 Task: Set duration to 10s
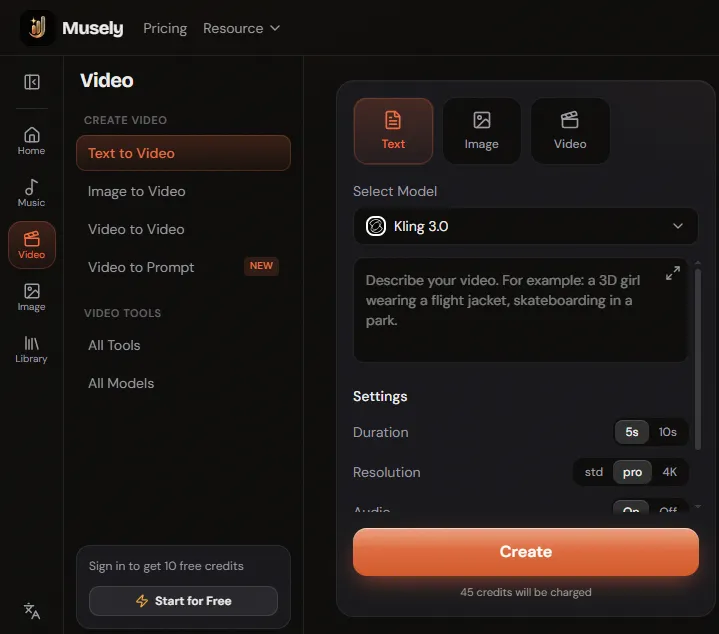coord(668,432)
